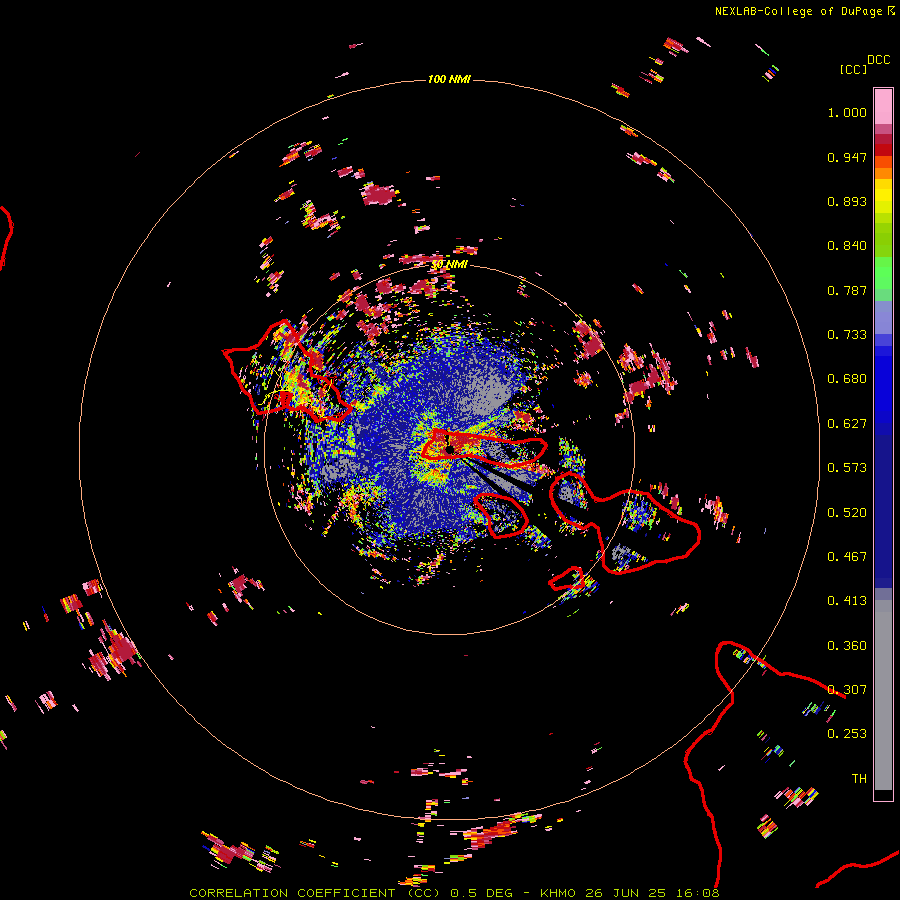Click the 0.253 color scale value
The width and height of the screenshot is (900, 900).
(x=847, y=734)
